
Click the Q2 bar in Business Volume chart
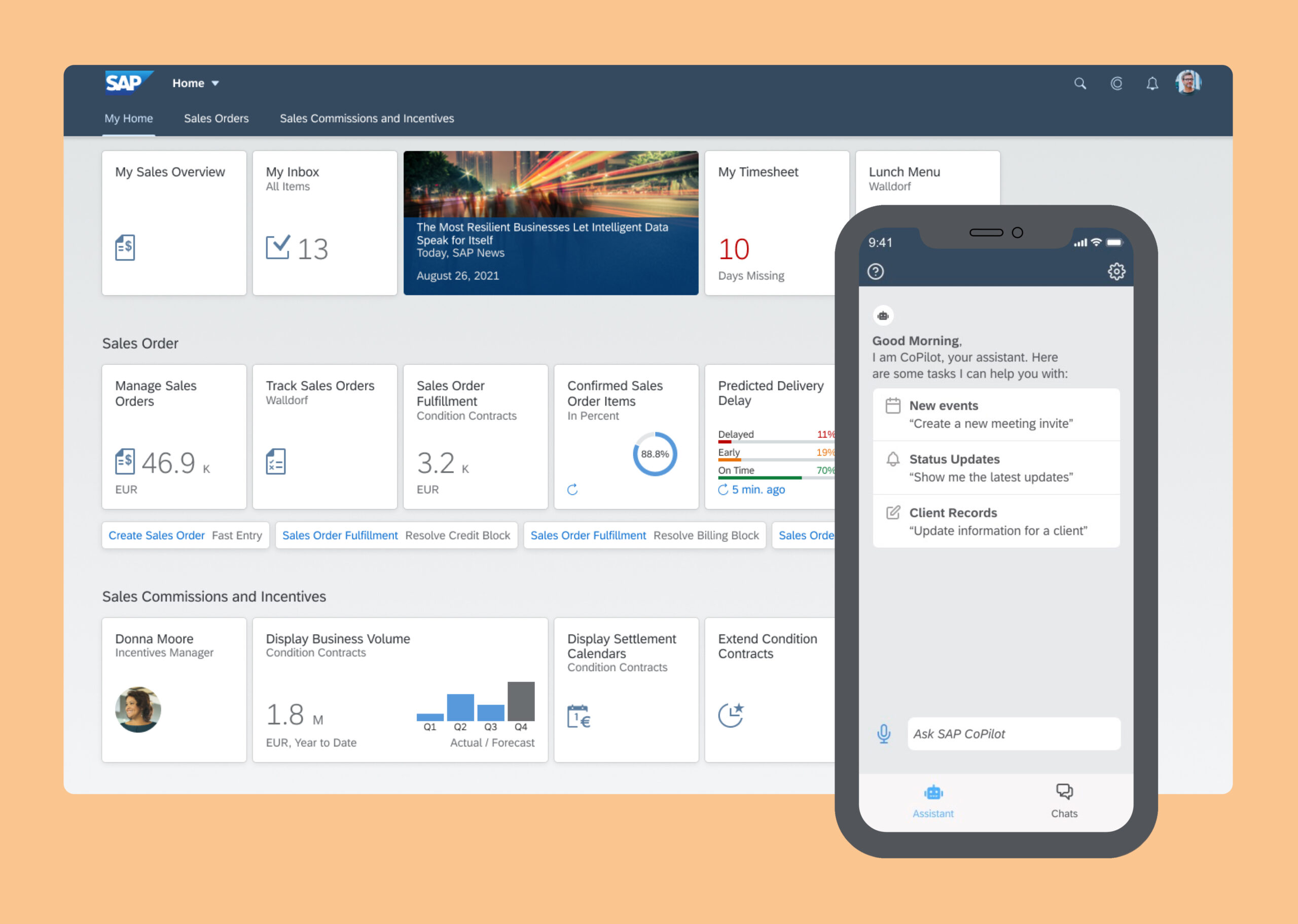pyautogui.click(x=460, y=708)
